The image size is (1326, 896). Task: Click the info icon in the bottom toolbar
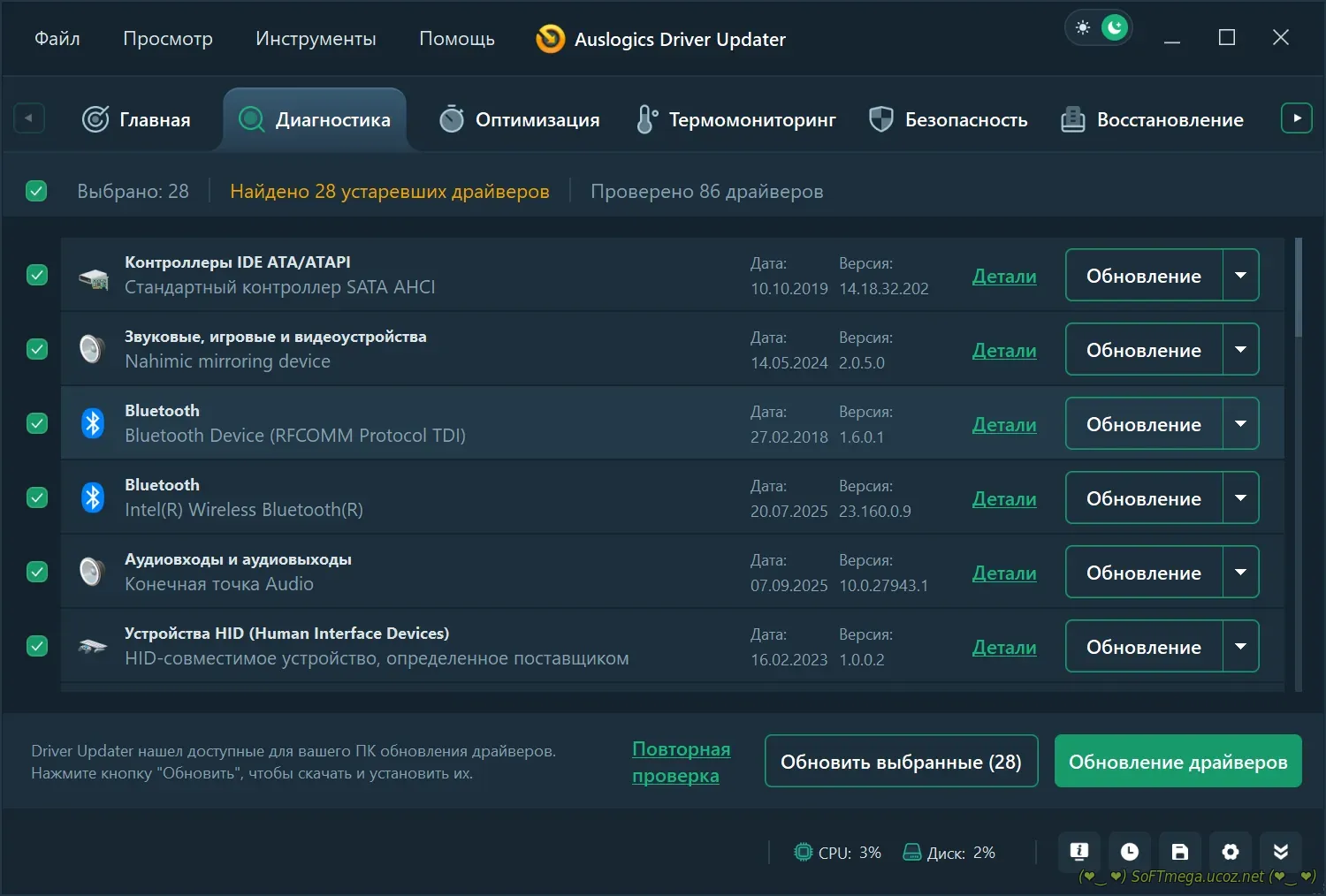1078,852
